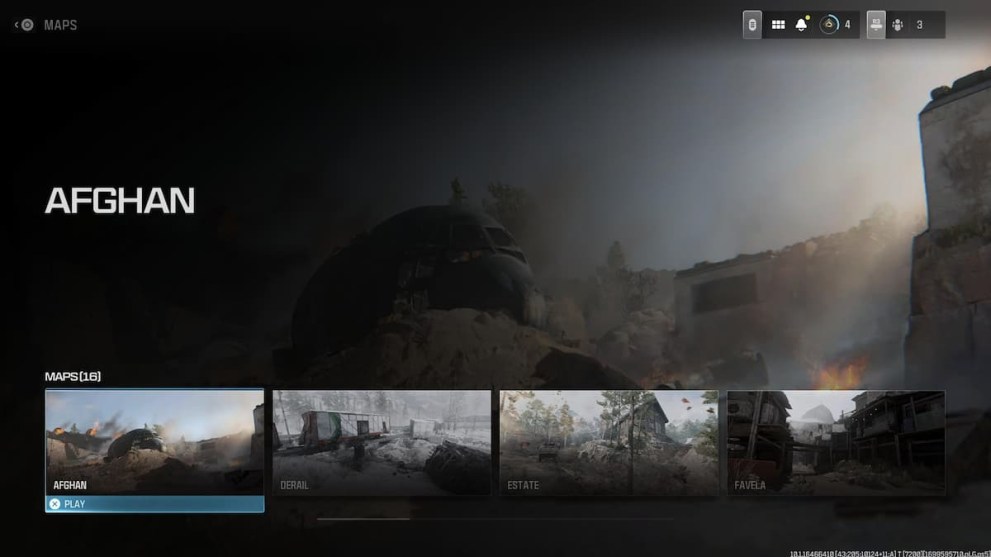Open the notifications bell
This screenshot has height=557, width=991.
click(801, 24)
